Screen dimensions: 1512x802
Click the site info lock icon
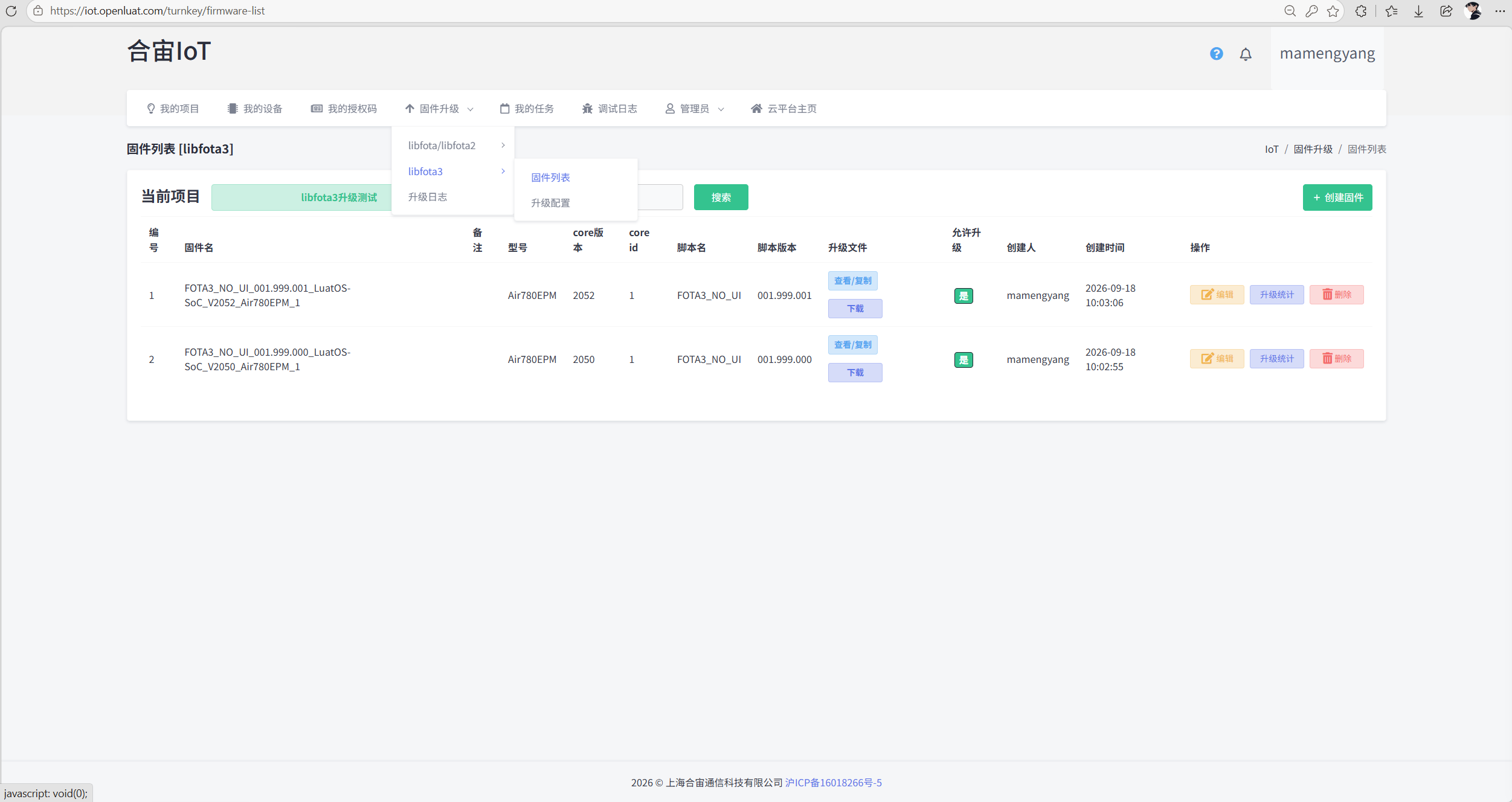[38, 11]
